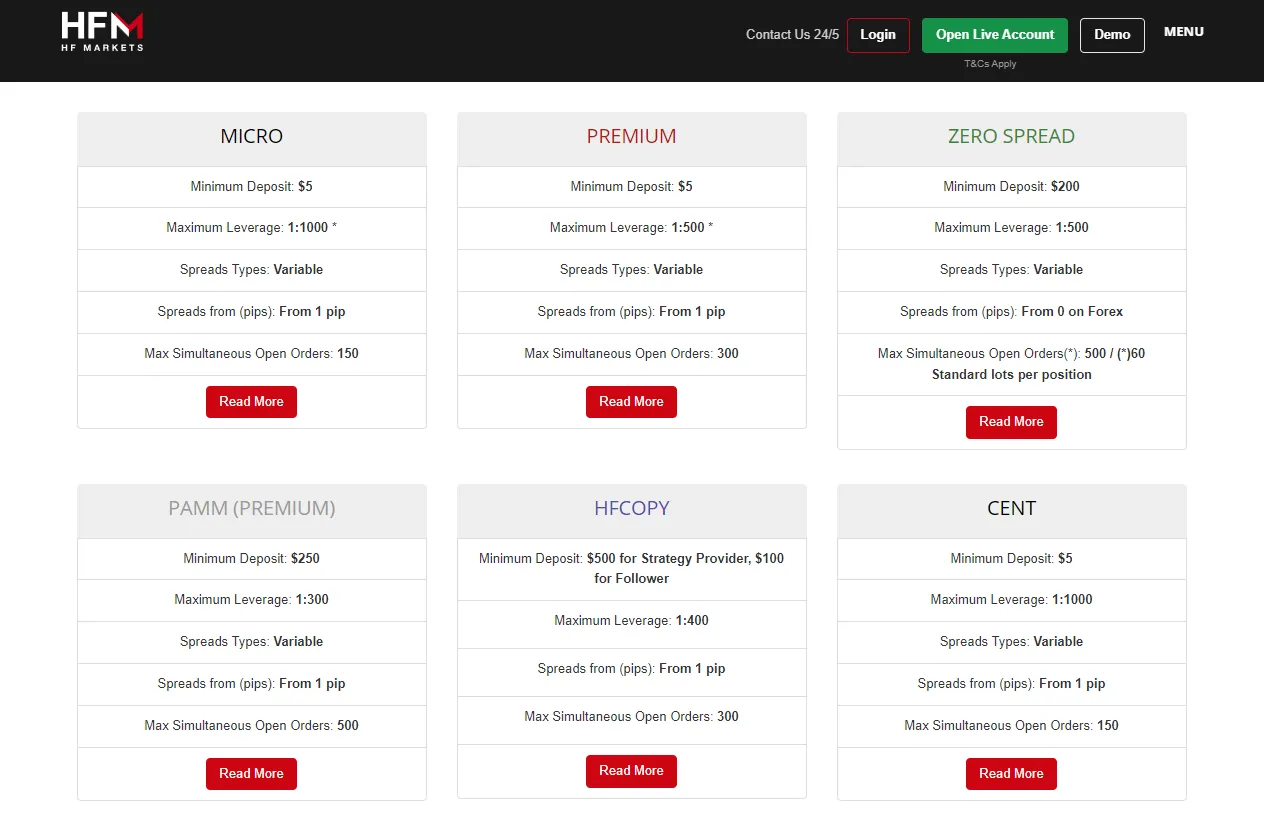Screen dimensions: 1264x830
Task: Click PREMIUM Maximum Leverage 1:500 * row
Action: 632,228
